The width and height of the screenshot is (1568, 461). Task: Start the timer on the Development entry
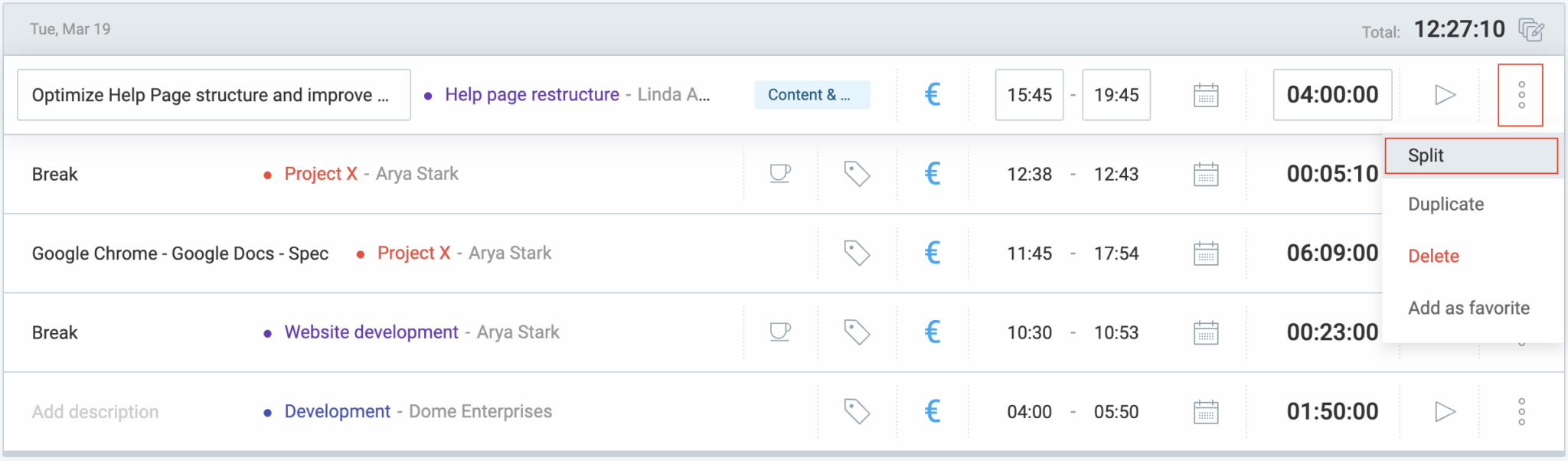coord(1445,411)
